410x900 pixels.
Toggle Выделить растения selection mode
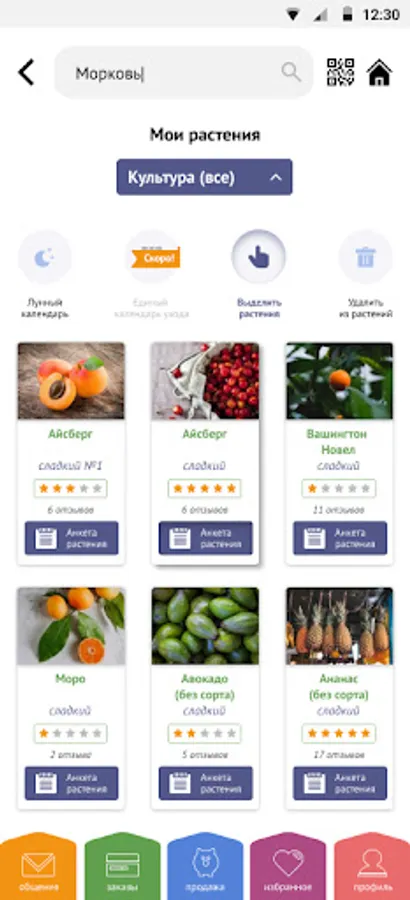(259, 257)
